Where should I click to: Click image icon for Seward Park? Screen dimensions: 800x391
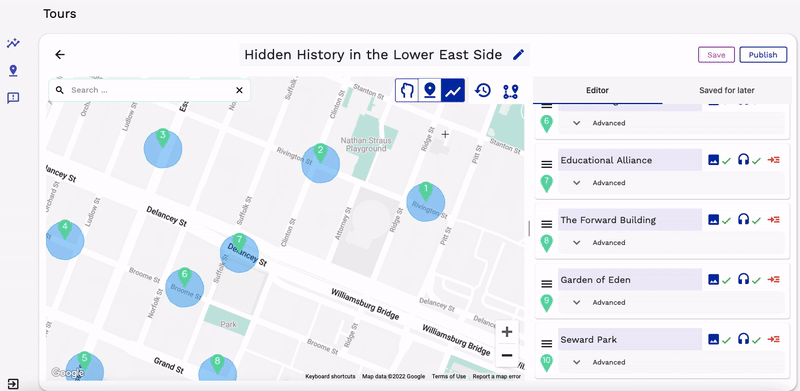point(713,339)
